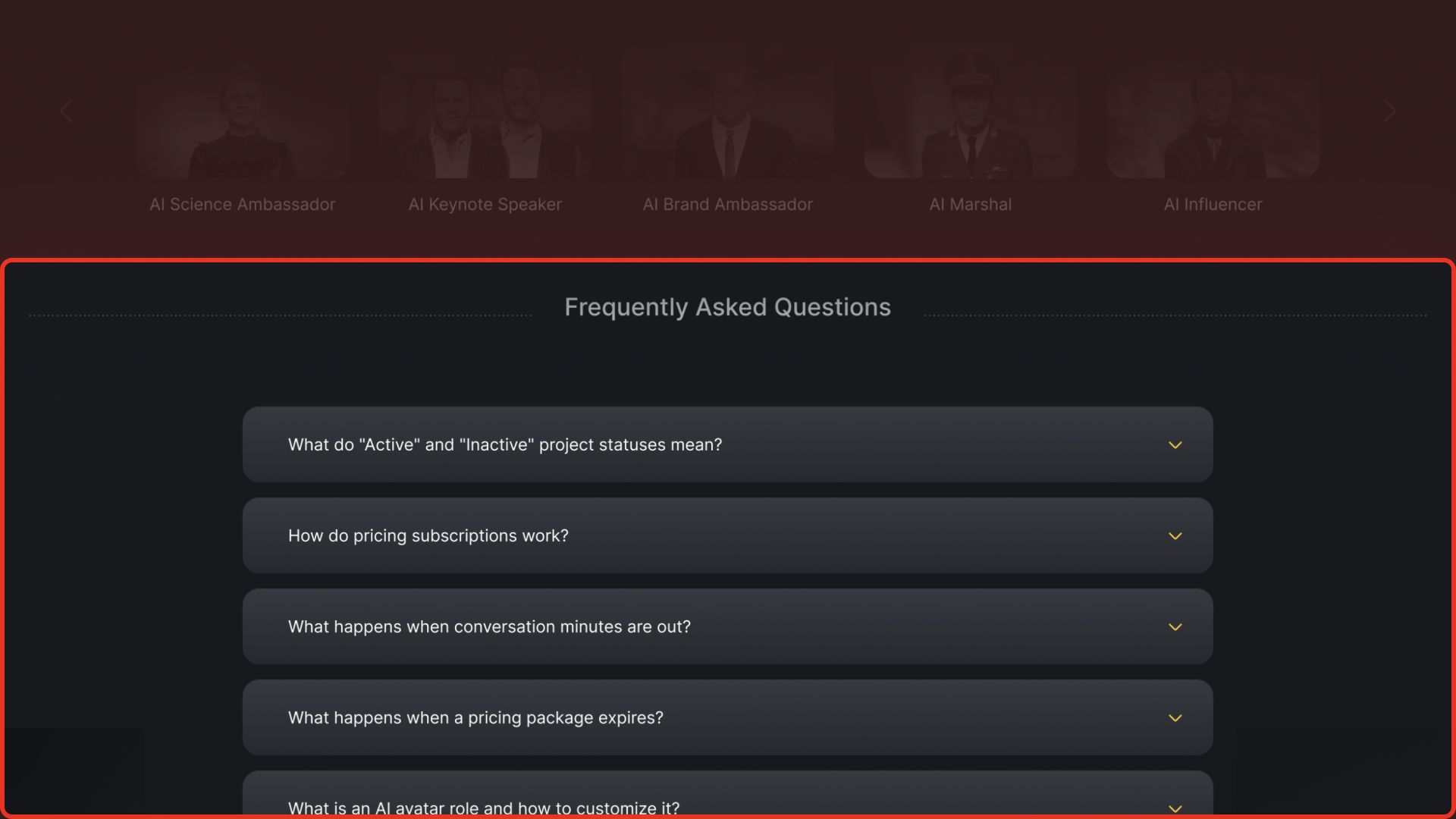Expand "Active" and "Inactive" statuses chevron
1456x819 pixels.
pos(1175,445)
